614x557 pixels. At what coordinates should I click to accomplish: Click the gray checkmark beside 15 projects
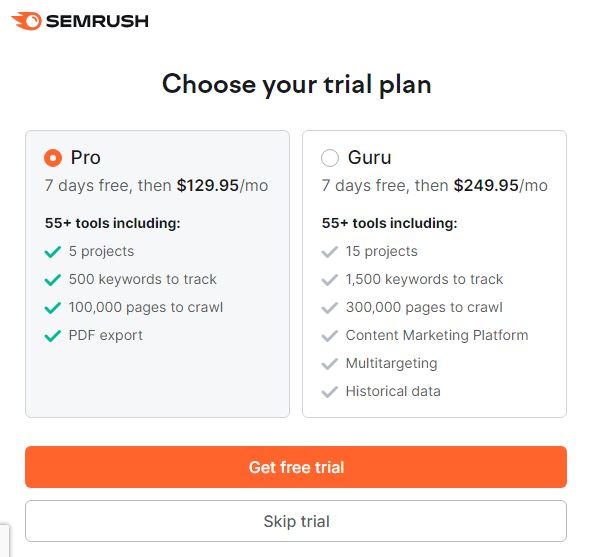click(x=330, y=252)
